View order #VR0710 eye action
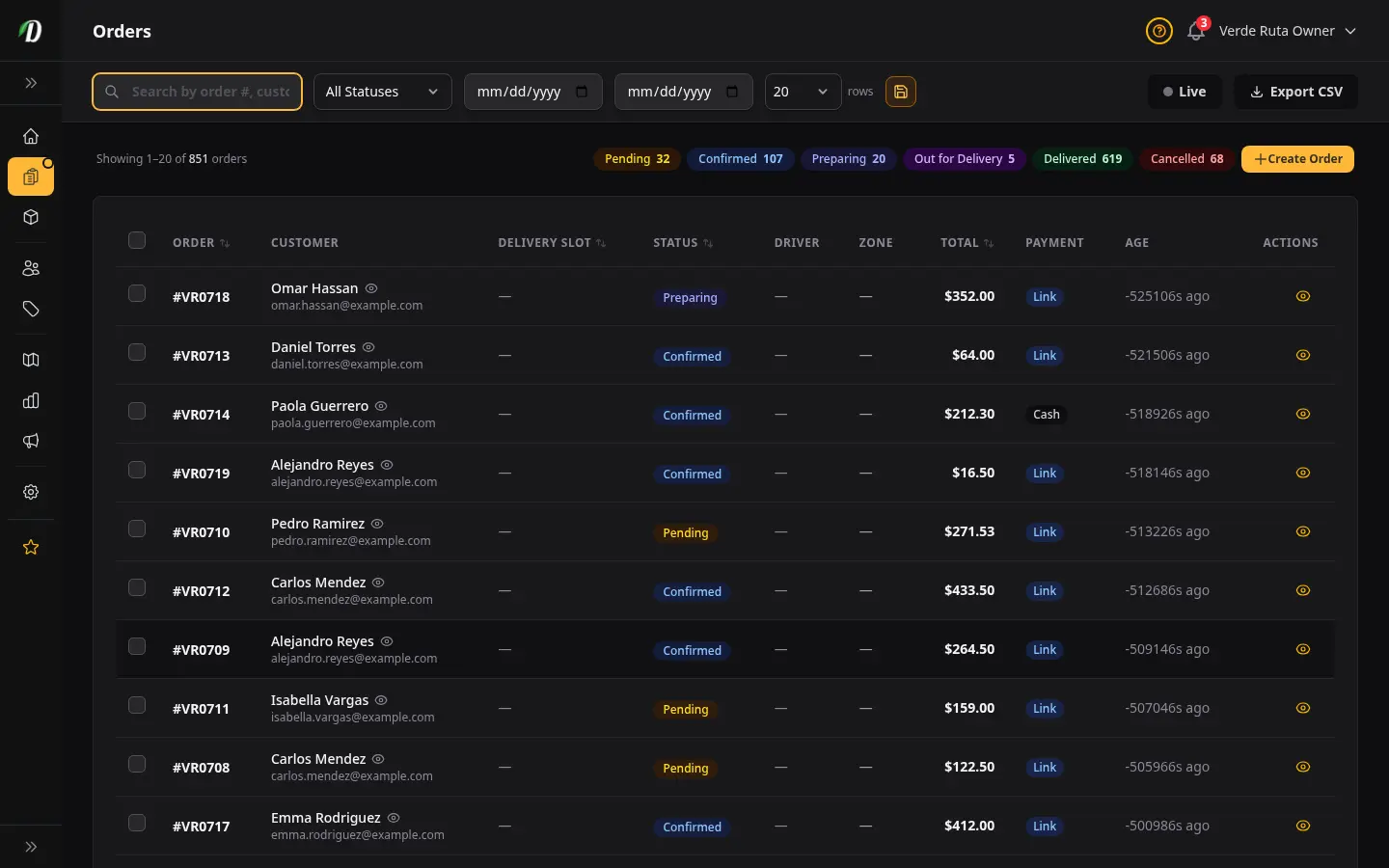The image size is (1389, 868). pyautogui.click(x=1303, y=531)
